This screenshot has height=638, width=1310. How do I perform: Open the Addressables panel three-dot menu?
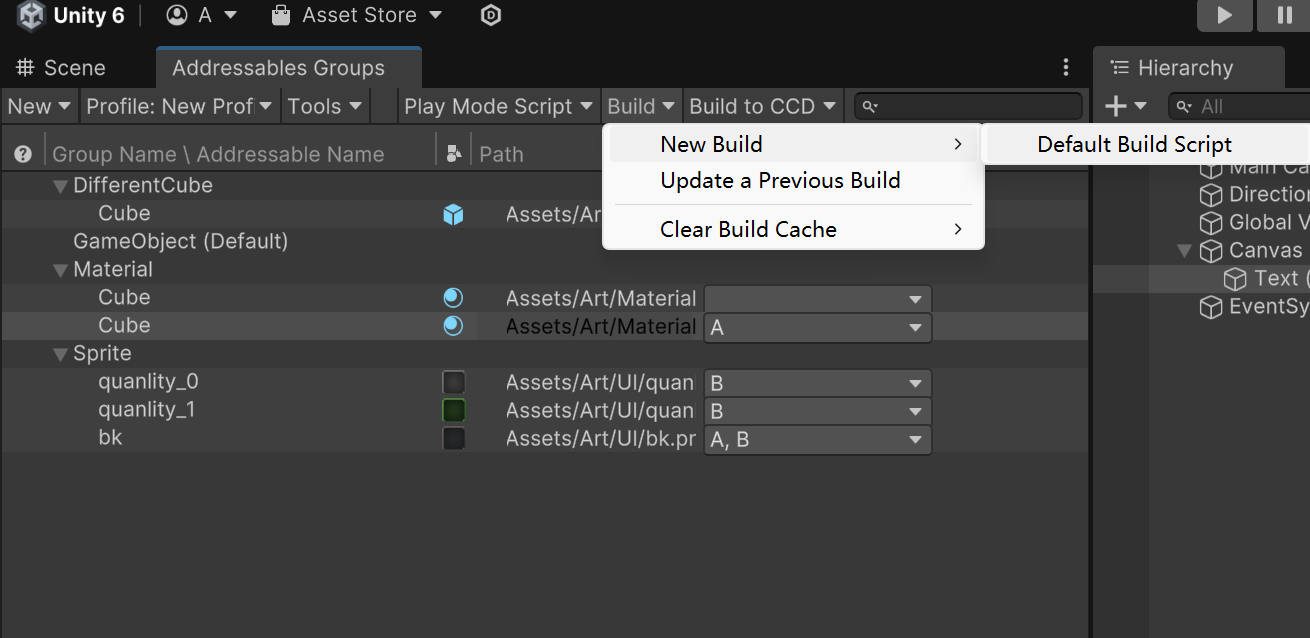(1066, 68)
